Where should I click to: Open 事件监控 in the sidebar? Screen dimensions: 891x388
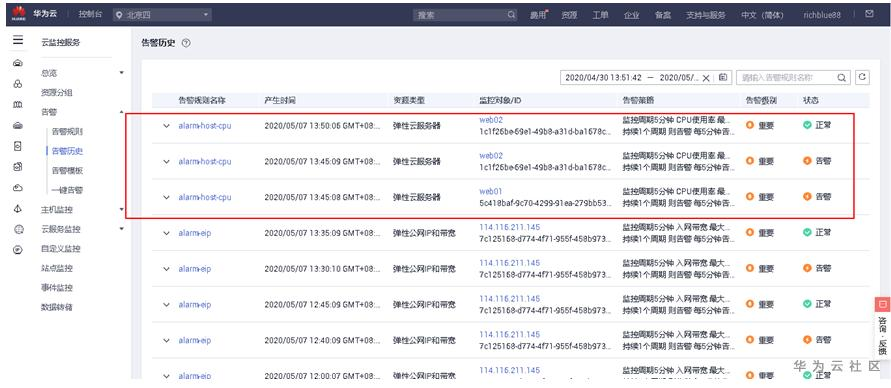point(57,287)
